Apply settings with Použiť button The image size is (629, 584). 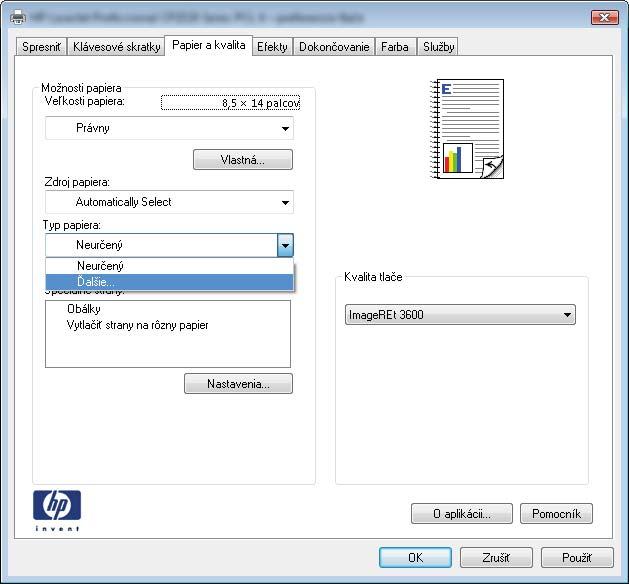577,558
